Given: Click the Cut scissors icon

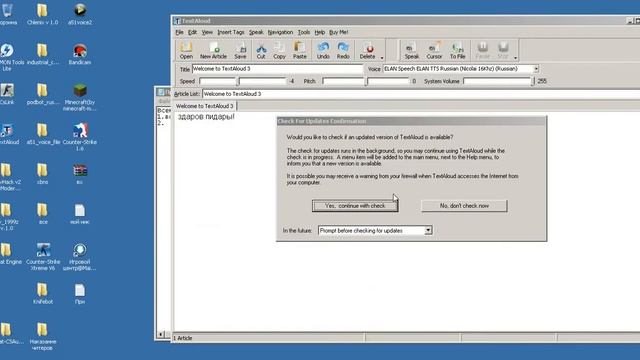Looking at the screenshot, I should point(261,51).
